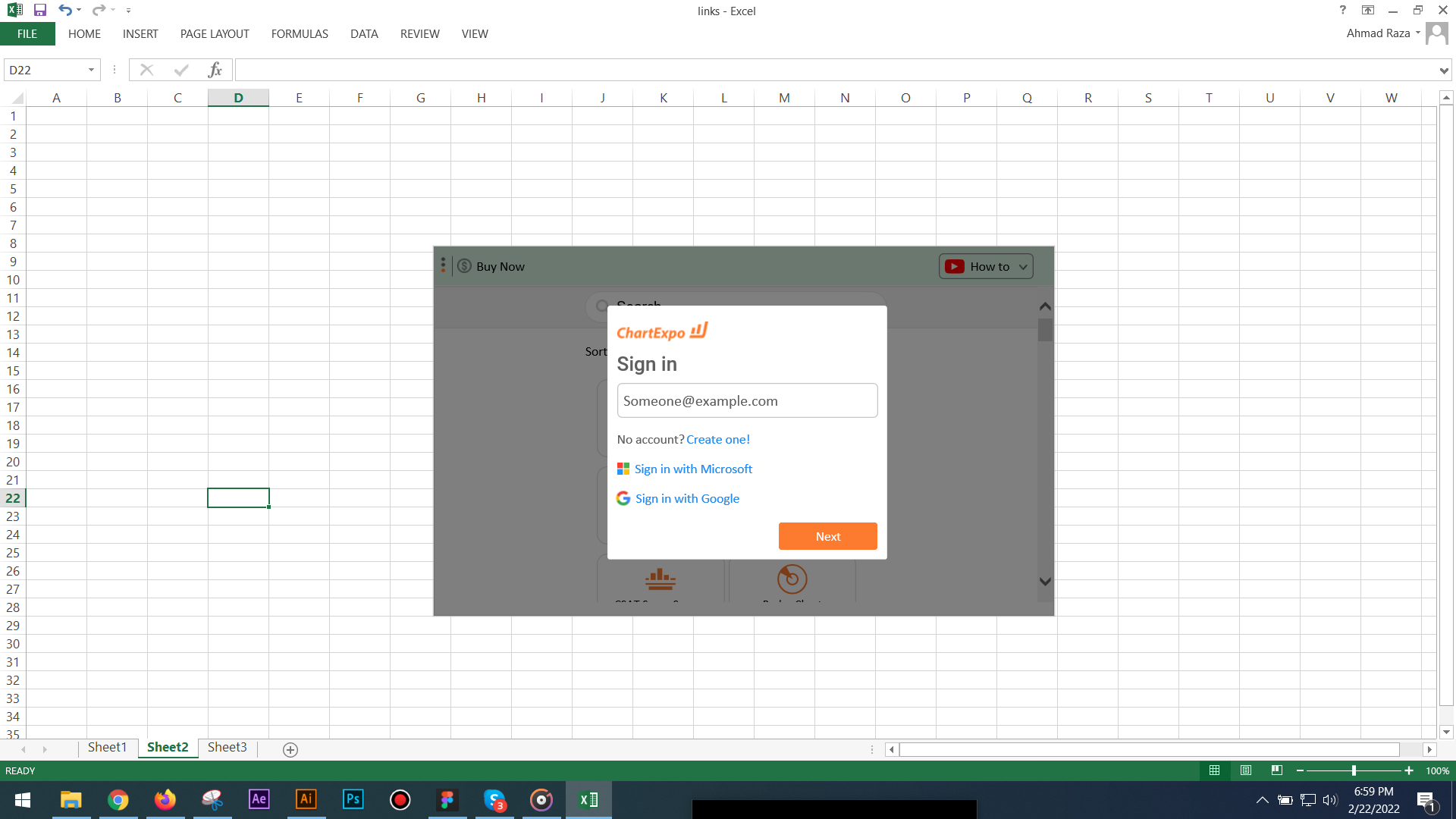Switch to Normal view icon
Viewport: 1456px width, 819px height.
(1214, 770)
